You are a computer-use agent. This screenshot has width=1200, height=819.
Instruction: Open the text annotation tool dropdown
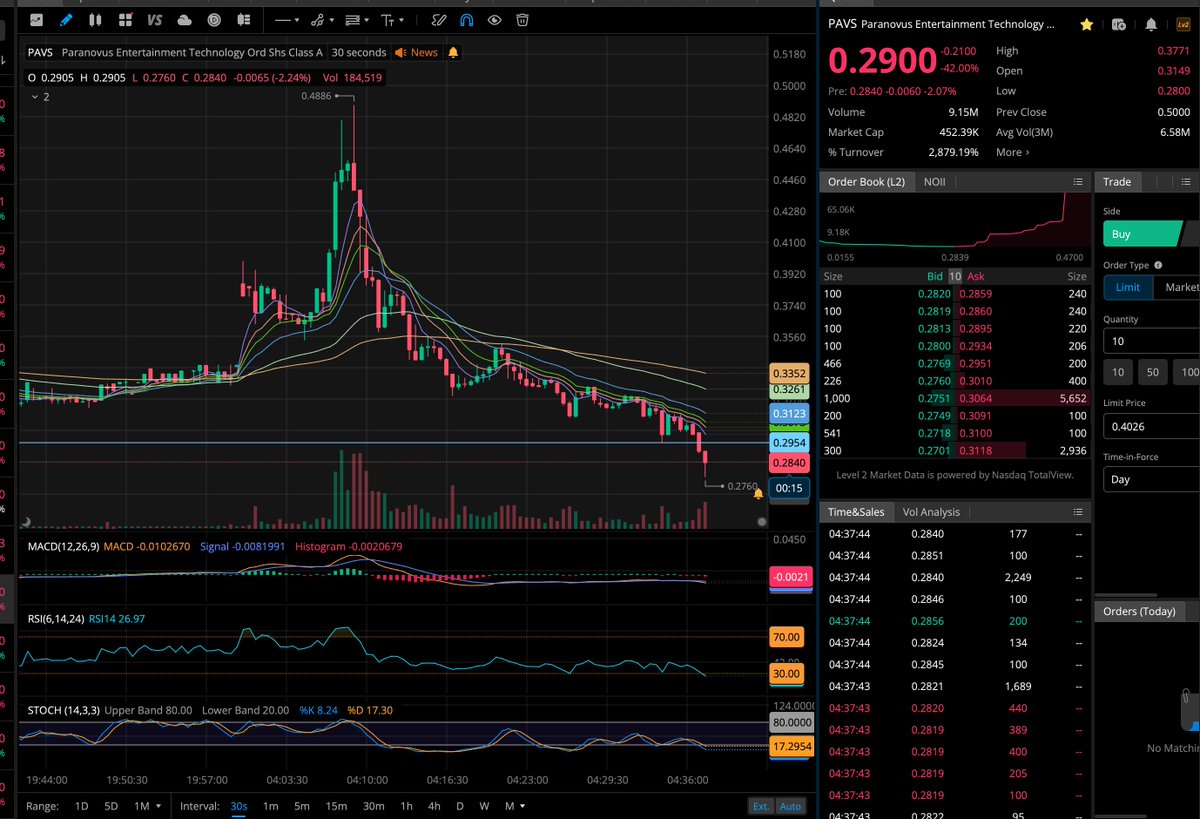pyautogui.click(x=392, y=19)
